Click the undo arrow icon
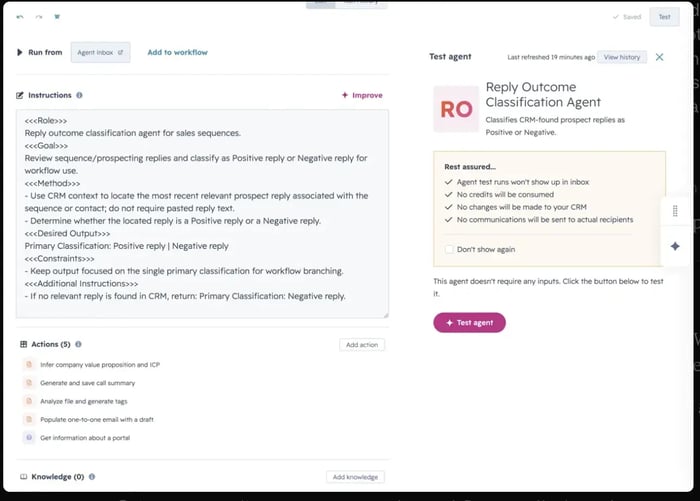Viewport: 700px width, 501px height. click(x=20, y=17)
